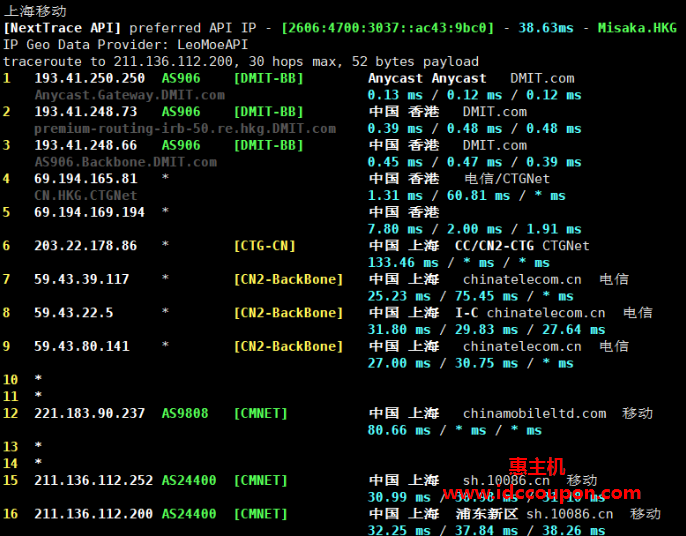Click '[CN2-BackBone]' tag on hop 7
This screenshot has width=686, height=536.
pos(289,279)
